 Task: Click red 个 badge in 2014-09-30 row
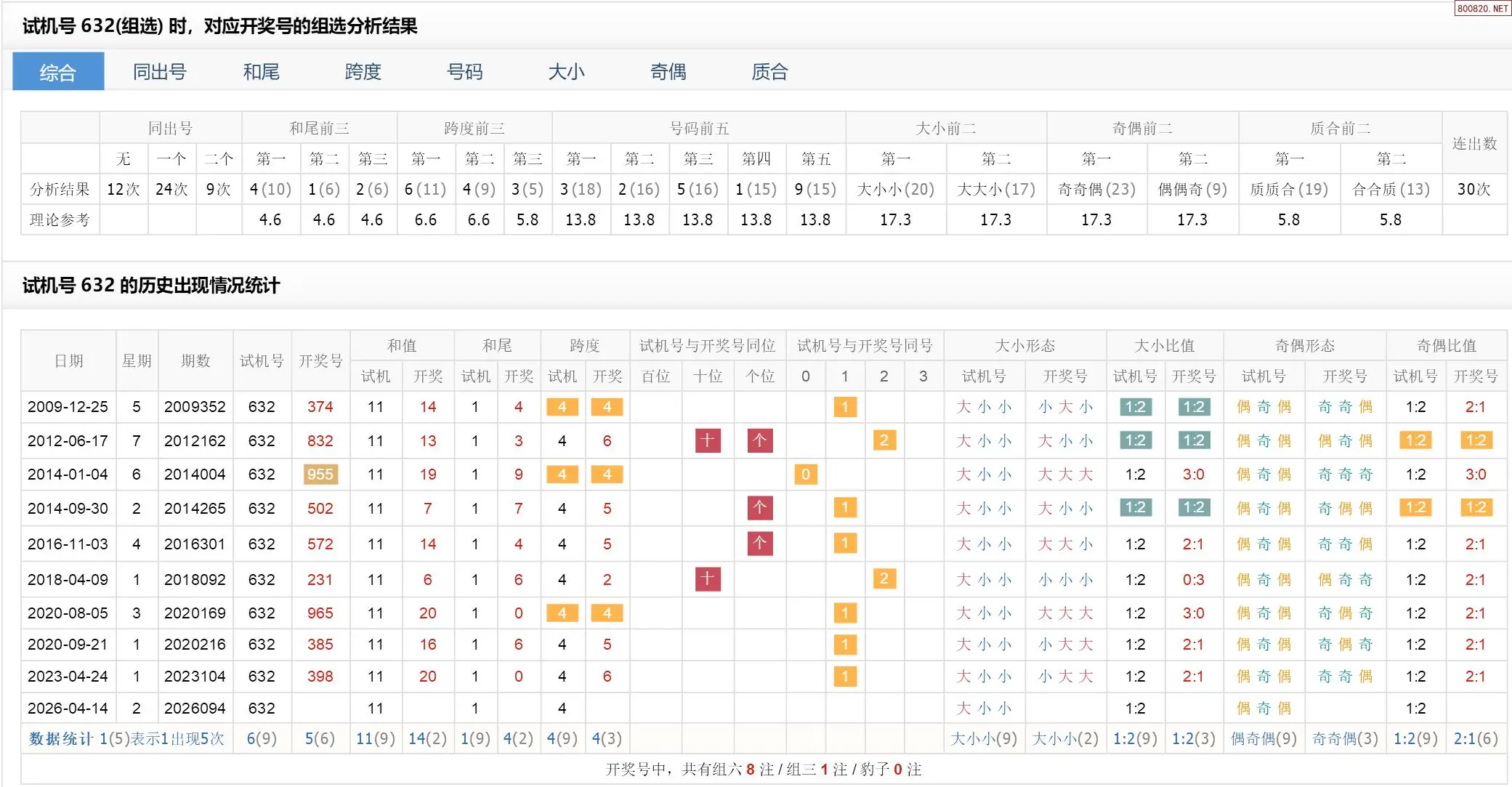[x=759, y=508]
